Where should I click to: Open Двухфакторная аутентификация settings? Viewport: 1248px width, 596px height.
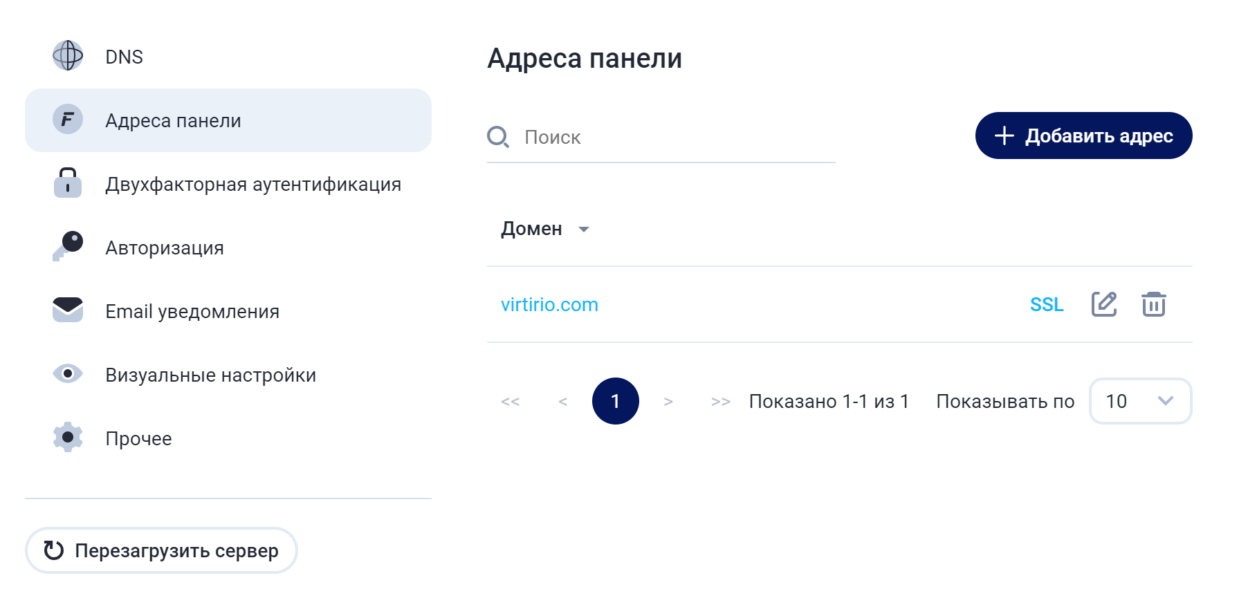[253, 184]
